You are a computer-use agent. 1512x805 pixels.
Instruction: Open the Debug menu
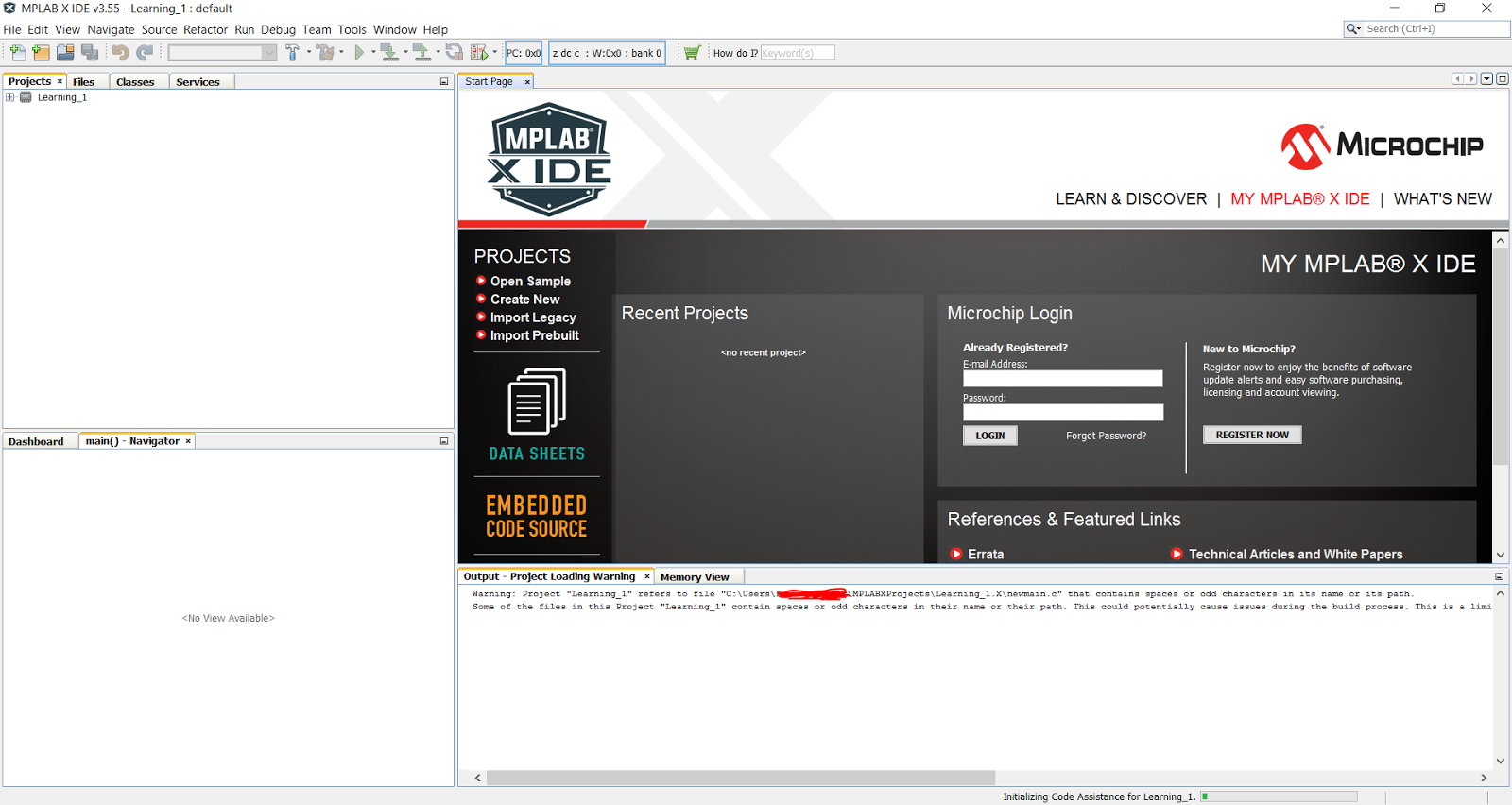tap(278, 29)
